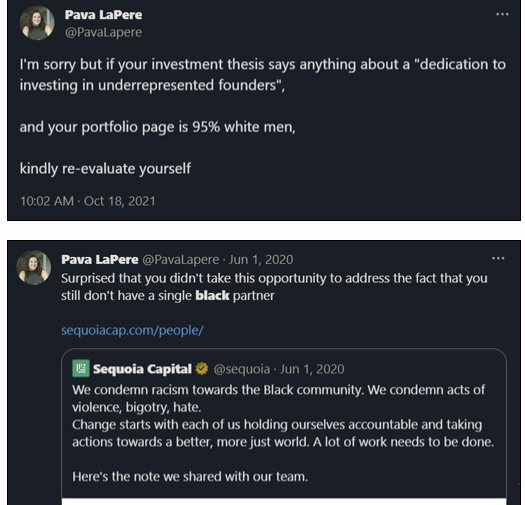Open the 10:02 AM · Oct 18, 2021 timestamp

point(88,201)
